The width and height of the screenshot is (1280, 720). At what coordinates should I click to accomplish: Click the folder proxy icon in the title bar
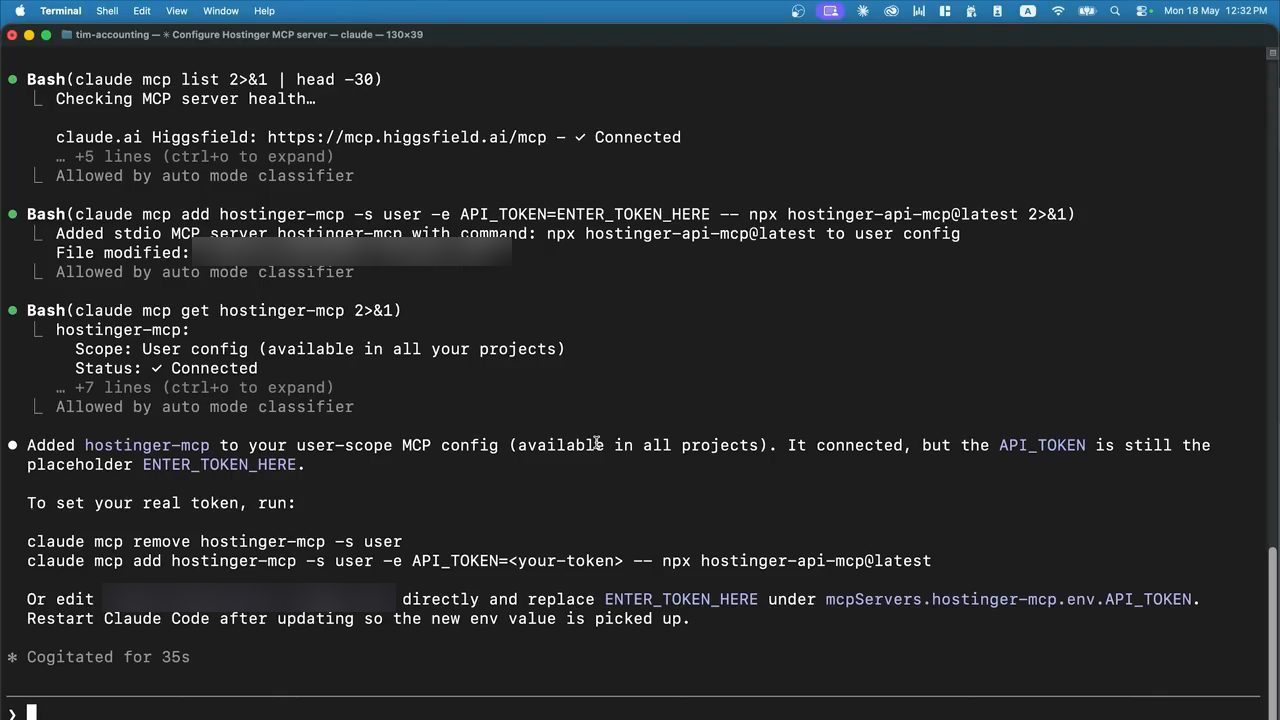tap(67, 34)
